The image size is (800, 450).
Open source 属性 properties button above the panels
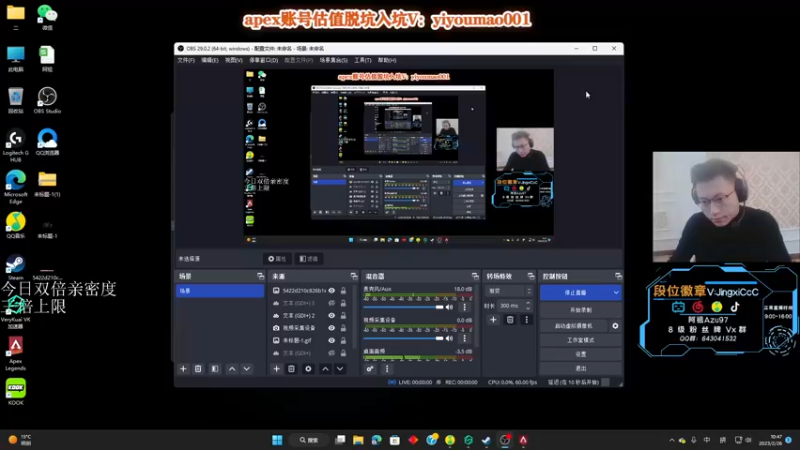click(277, 259)
